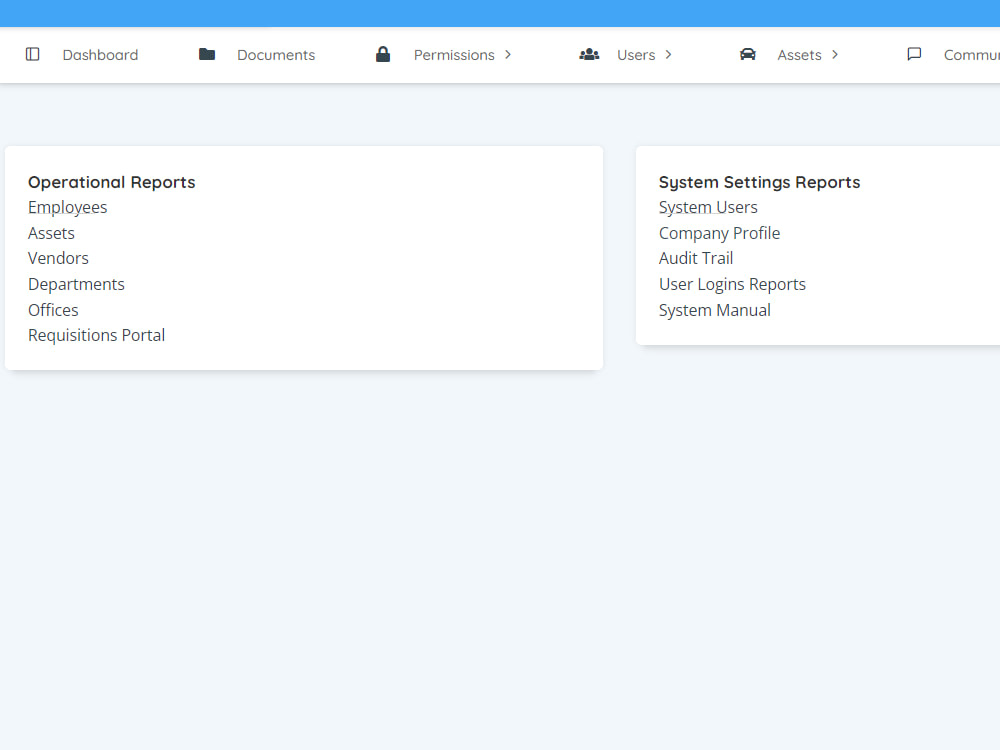Open the Offices report link

pyautogui.click(x=53, y=310)
